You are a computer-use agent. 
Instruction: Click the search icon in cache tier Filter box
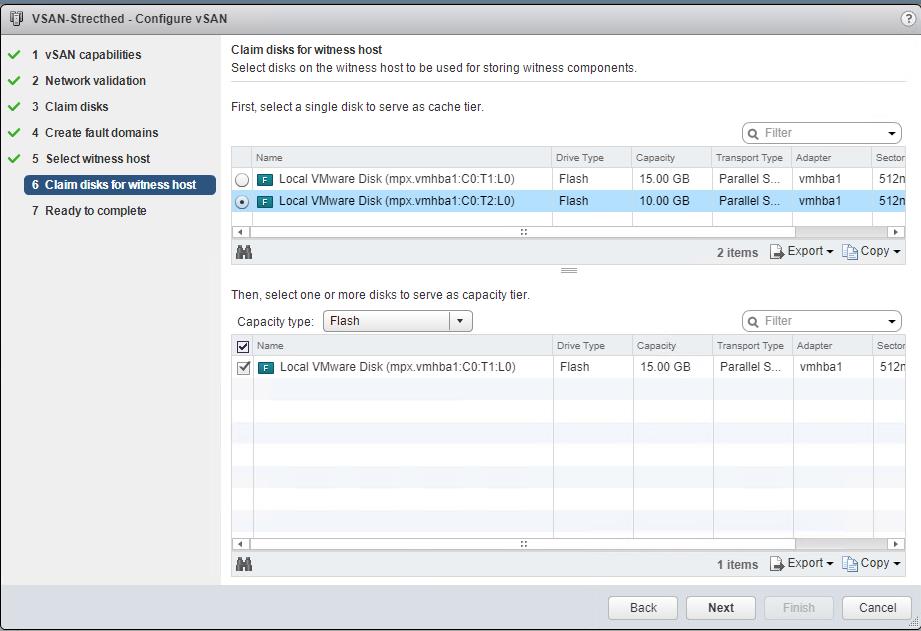753,133
